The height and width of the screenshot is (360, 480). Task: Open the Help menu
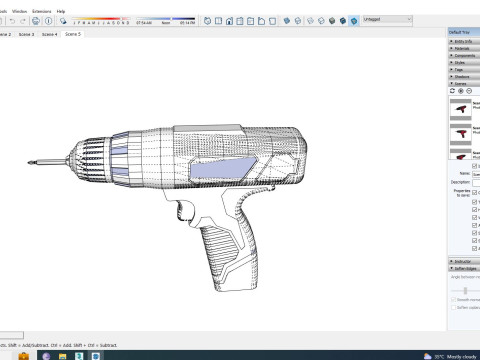(61, 11)
